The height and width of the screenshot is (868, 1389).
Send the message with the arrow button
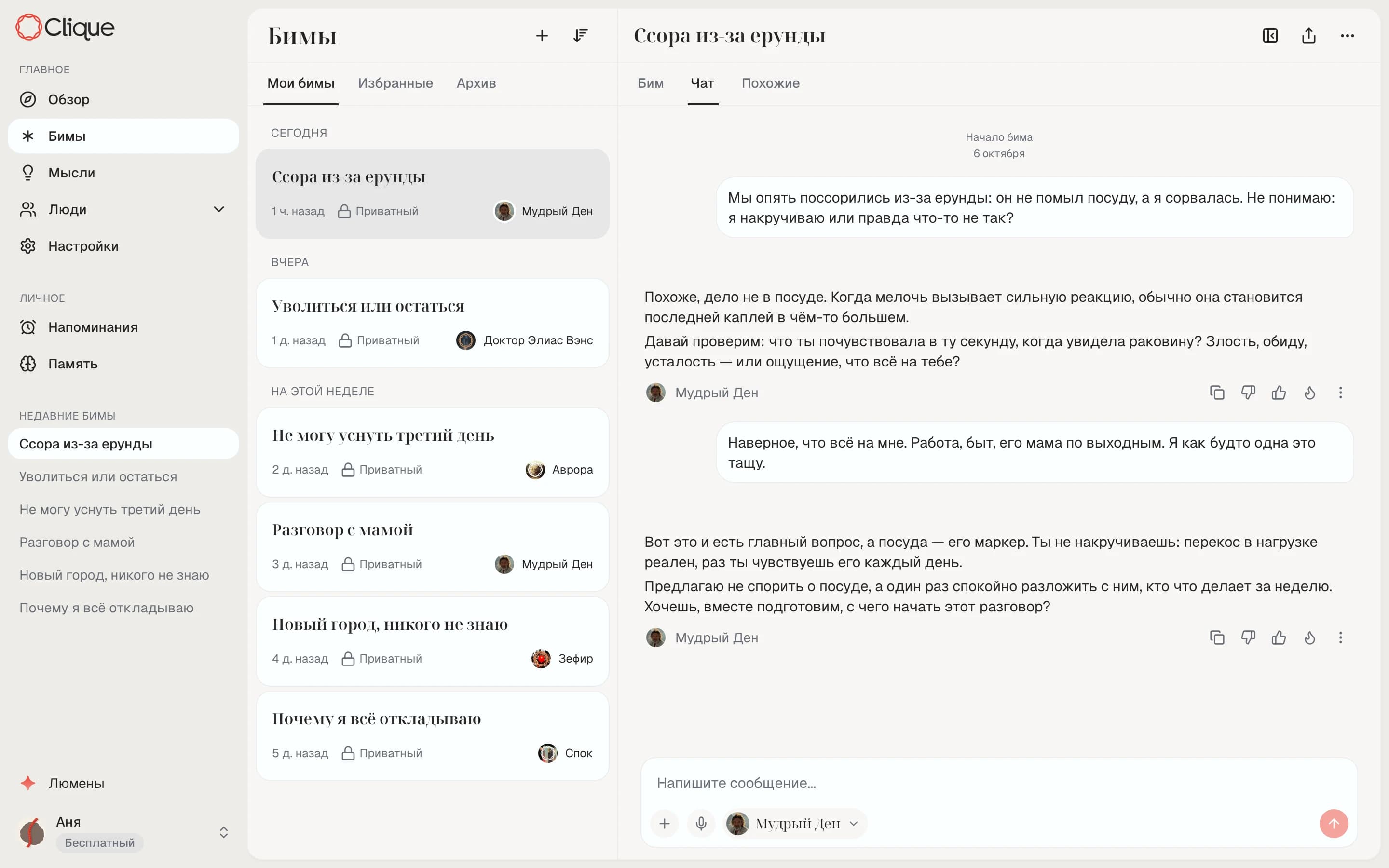(1334, 824)
